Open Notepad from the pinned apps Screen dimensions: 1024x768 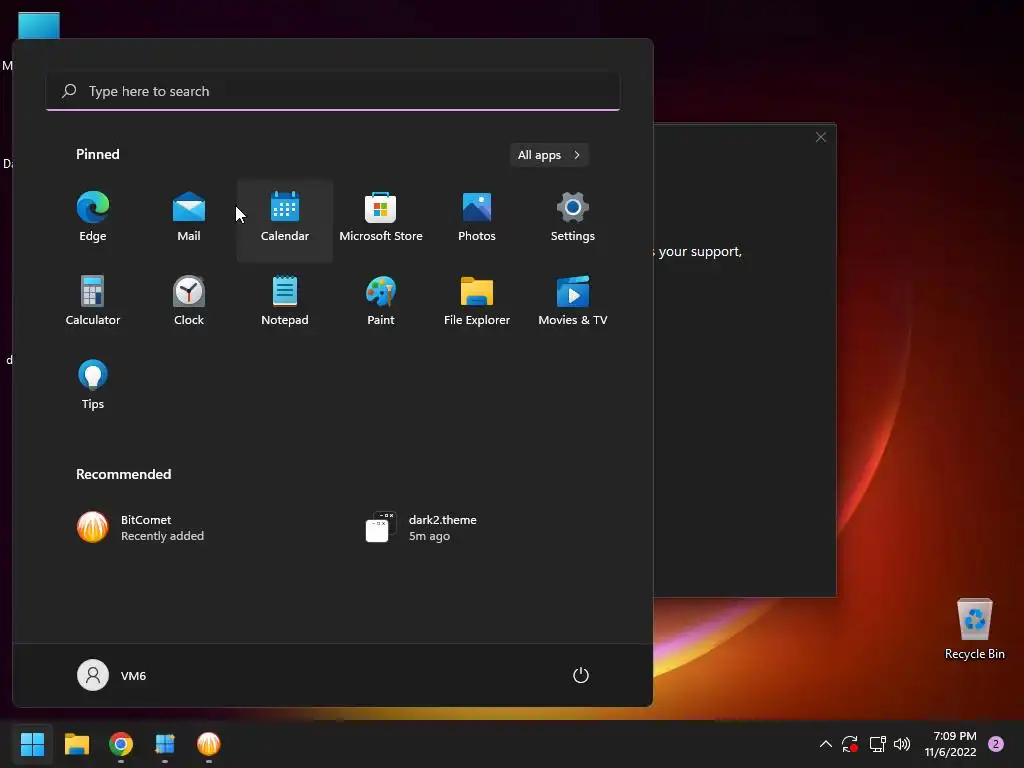tap(285, 302)
